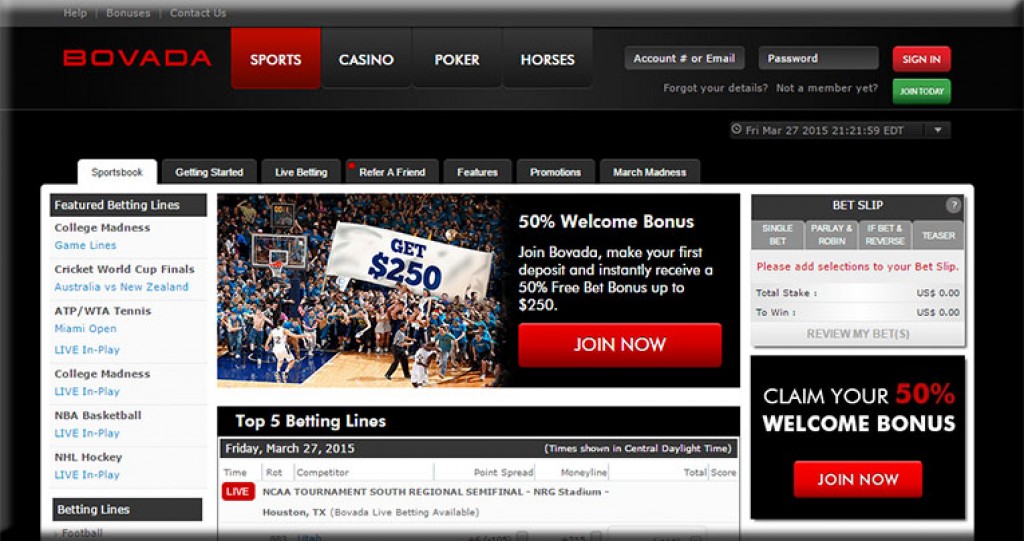The width and height of the screenshot is (1024, 541).
Task: Switch to the Features tab
Action: [x=477, y=172]
